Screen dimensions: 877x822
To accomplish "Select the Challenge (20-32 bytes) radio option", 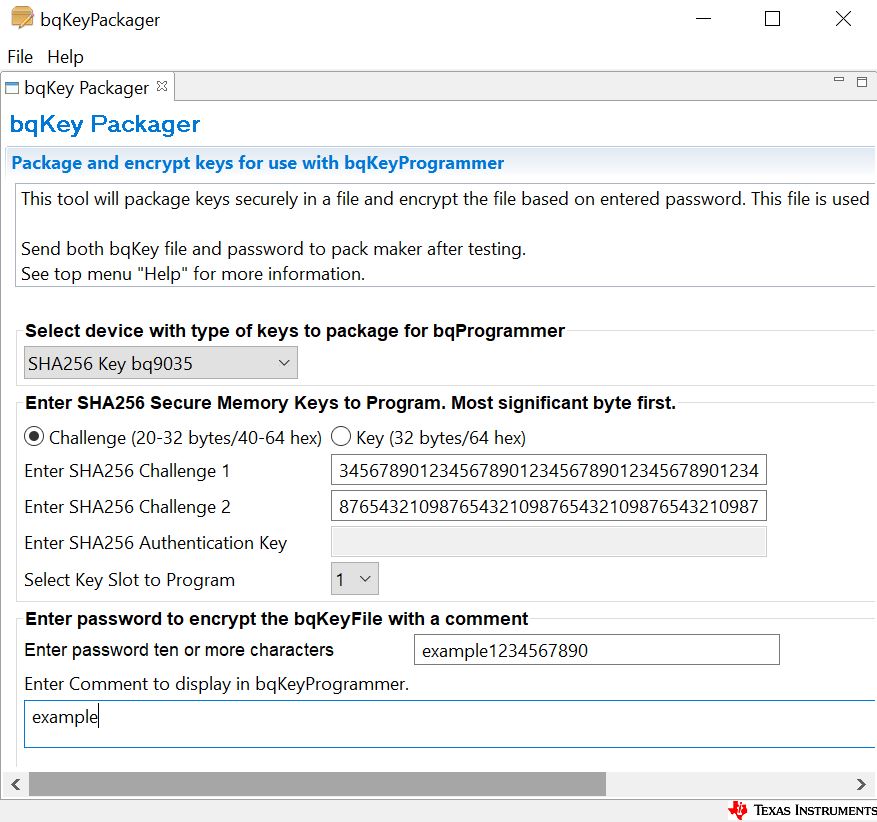I will 35,437.
